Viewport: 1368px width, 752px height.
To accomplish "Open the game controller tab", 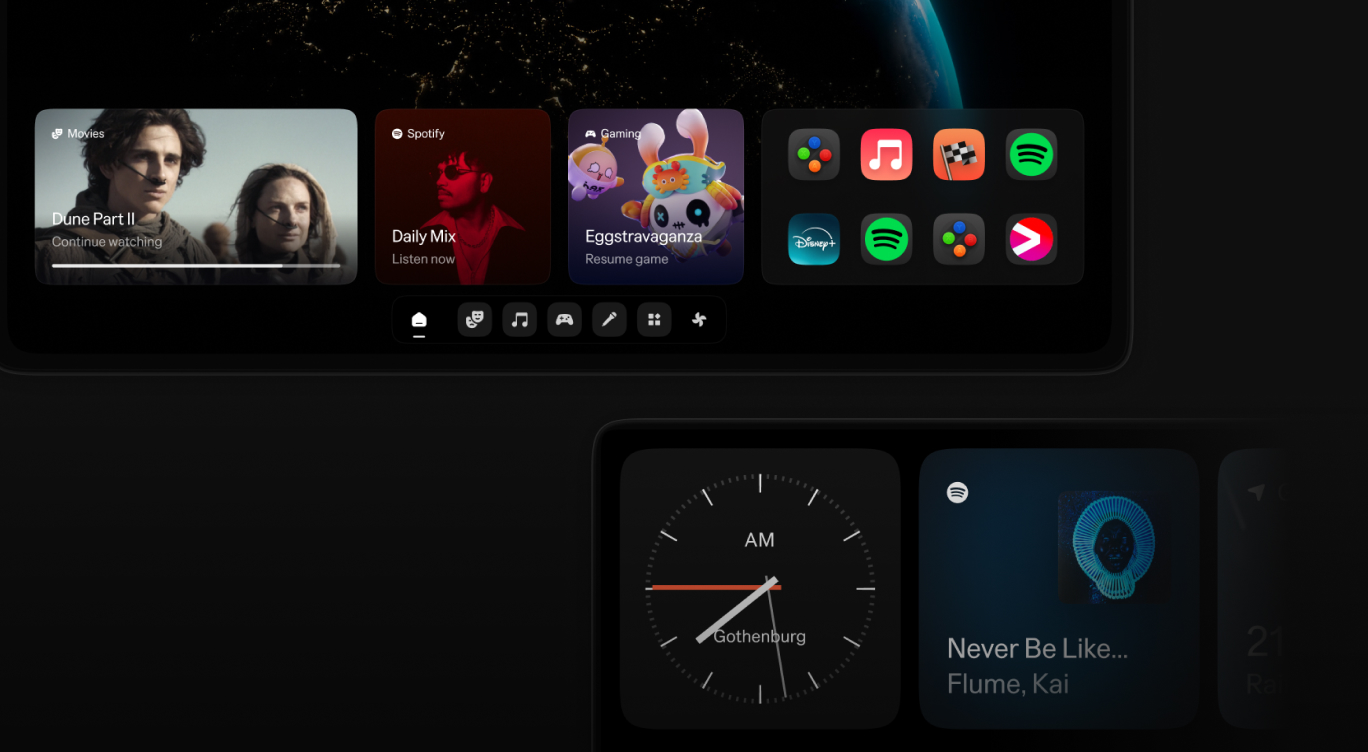I will (565, 320).
